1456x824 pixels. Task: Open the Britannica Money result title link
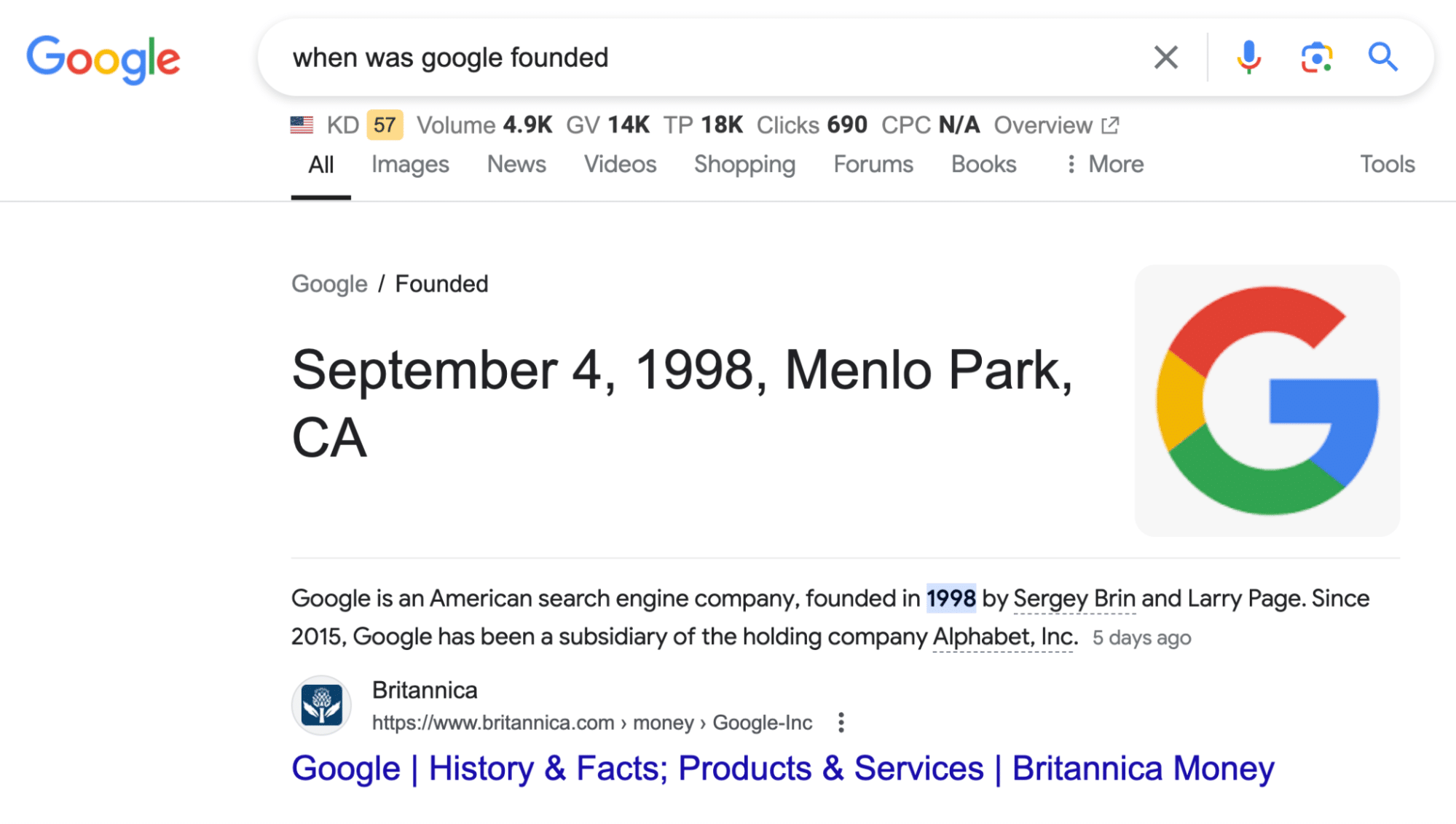782,769
